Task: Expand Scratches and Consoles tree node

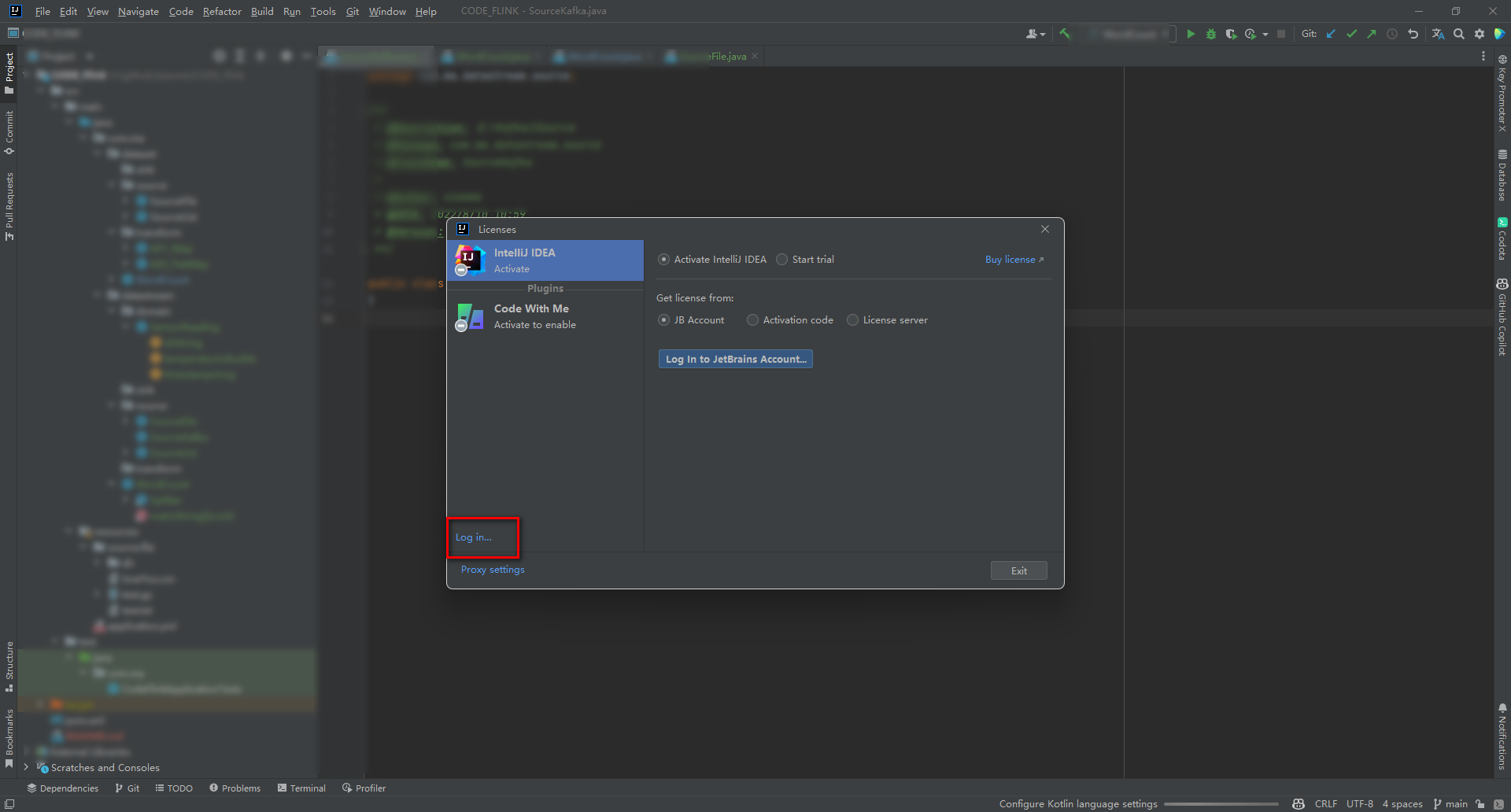Action: pos(26,767)
